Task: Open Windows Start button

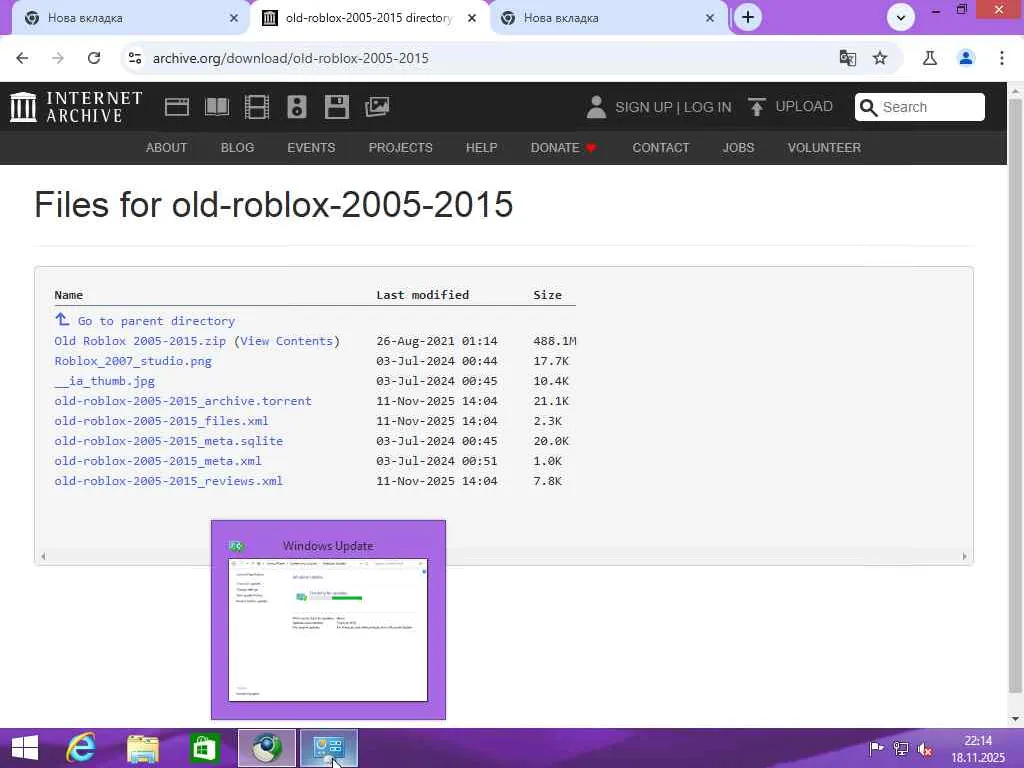Action: [x=25, y=748]
